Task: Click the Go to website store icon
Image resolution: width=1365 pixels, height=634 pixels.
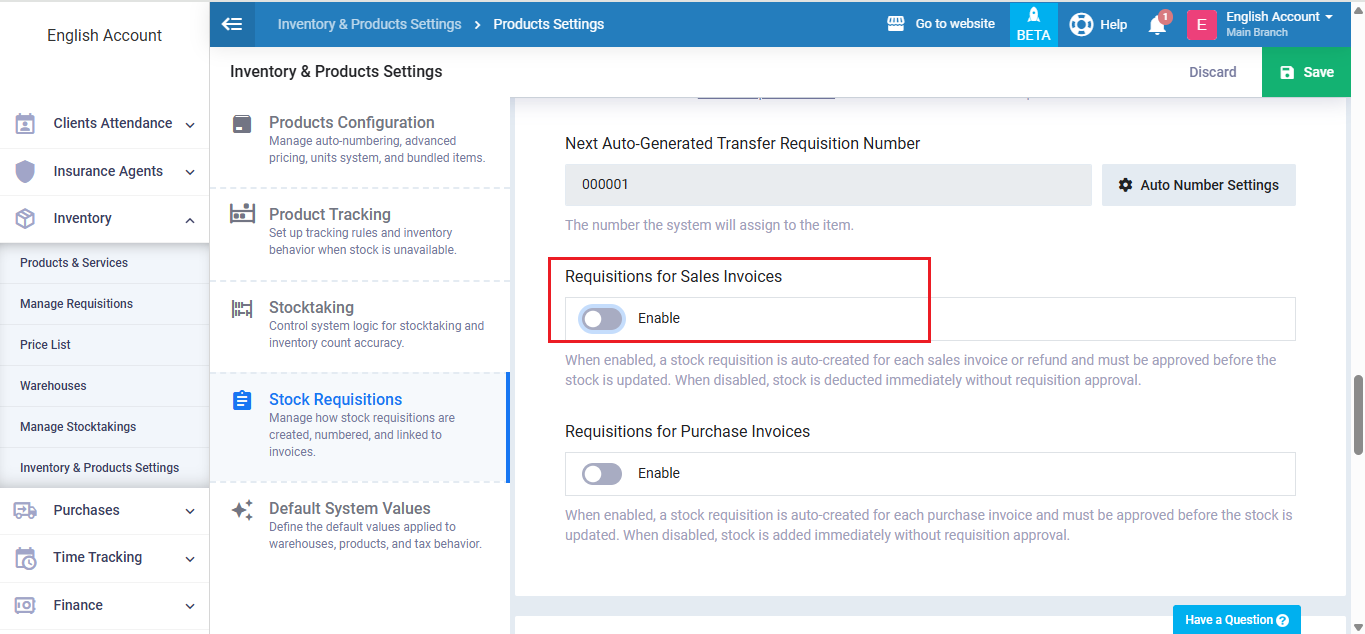Action: coord(896,24)
